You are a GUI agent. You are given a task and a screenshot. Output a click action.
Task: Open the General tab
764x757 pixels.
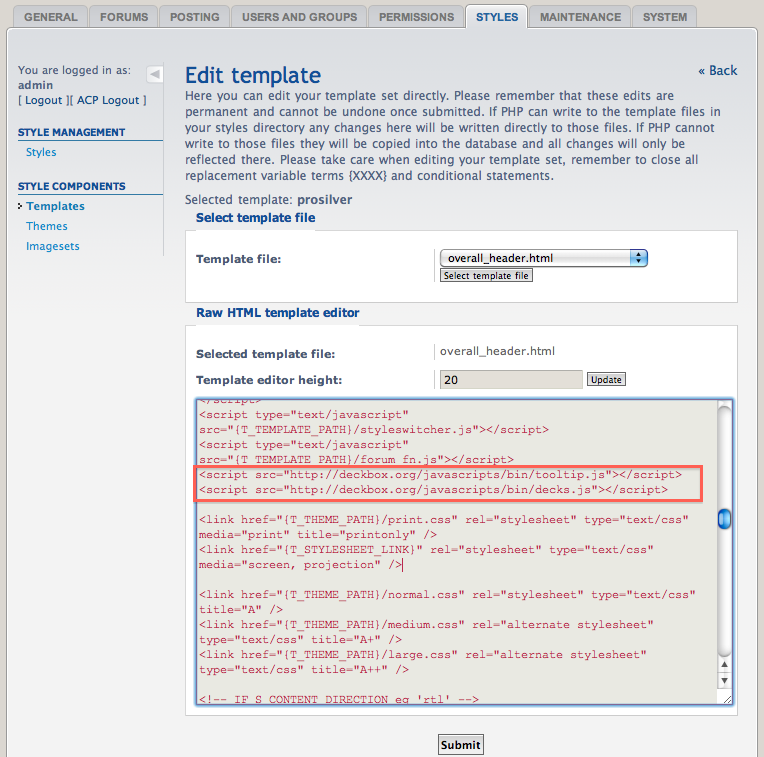click(50, 17)
